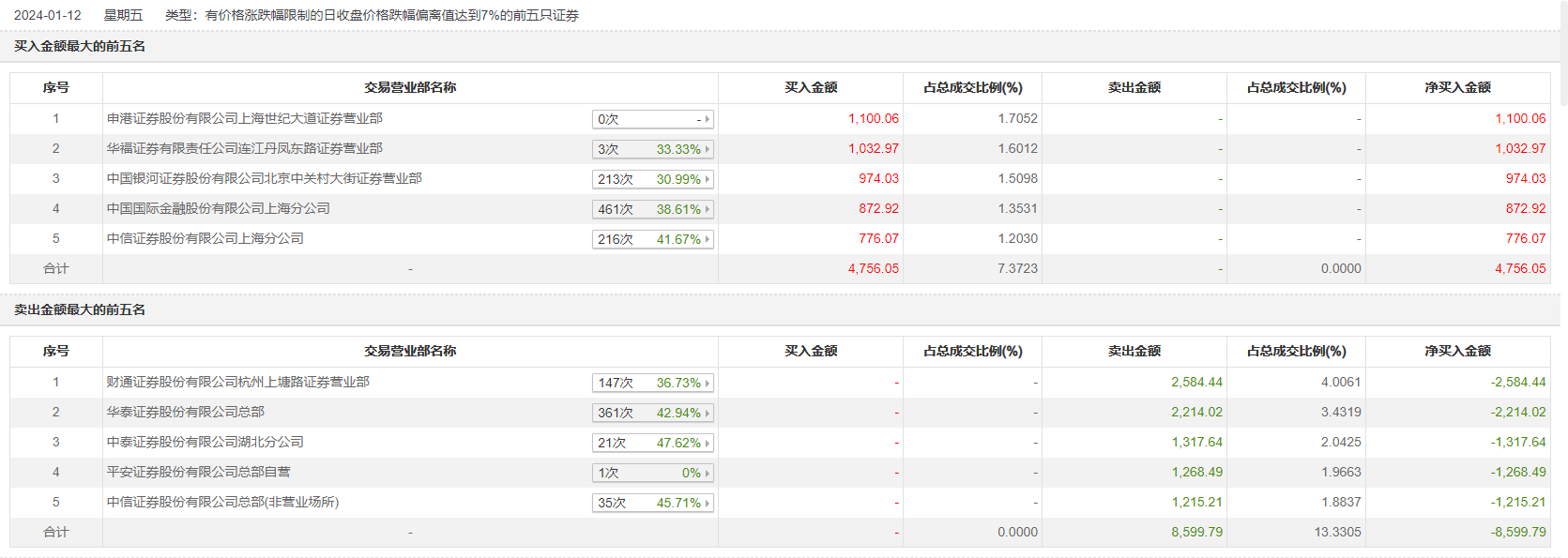Click the ratio value 1.5098
Image resolution: width=1568 pixels, height=558 pixels.
1018,178
